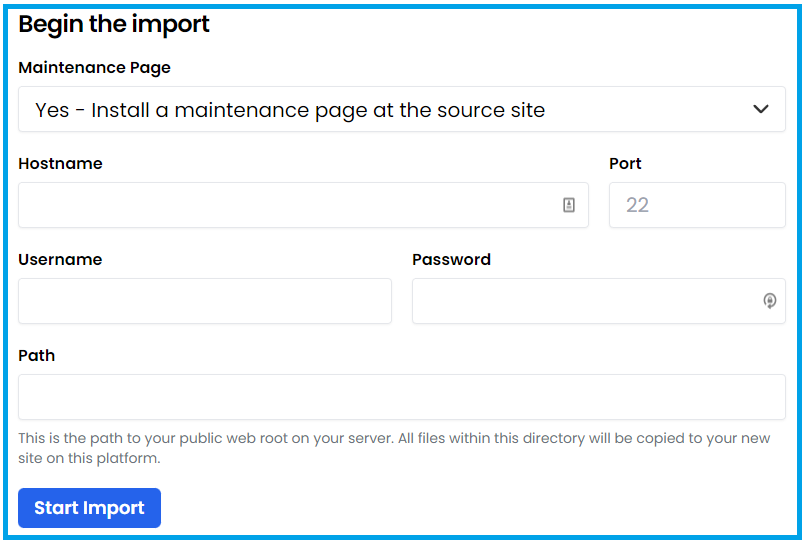Click the 22 placeholder in Port box

[x=637, y=205]
